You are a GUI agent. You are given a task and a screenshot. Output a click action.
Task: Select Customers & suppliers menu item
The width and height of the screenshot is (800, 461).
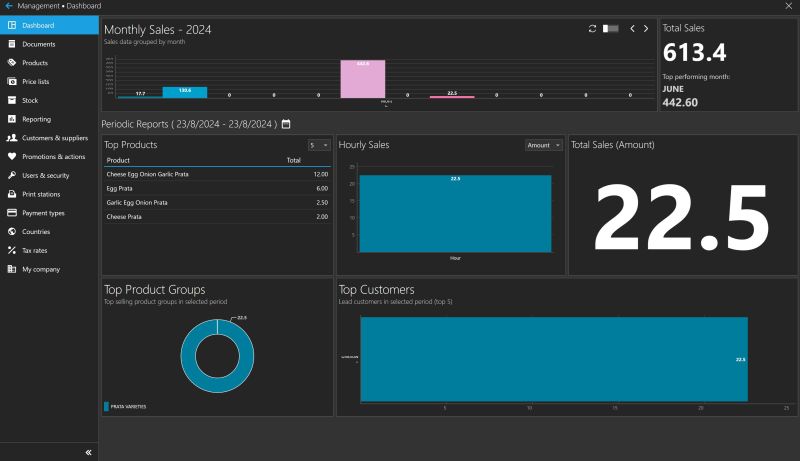pyautogui.click(x=54, y=138)
